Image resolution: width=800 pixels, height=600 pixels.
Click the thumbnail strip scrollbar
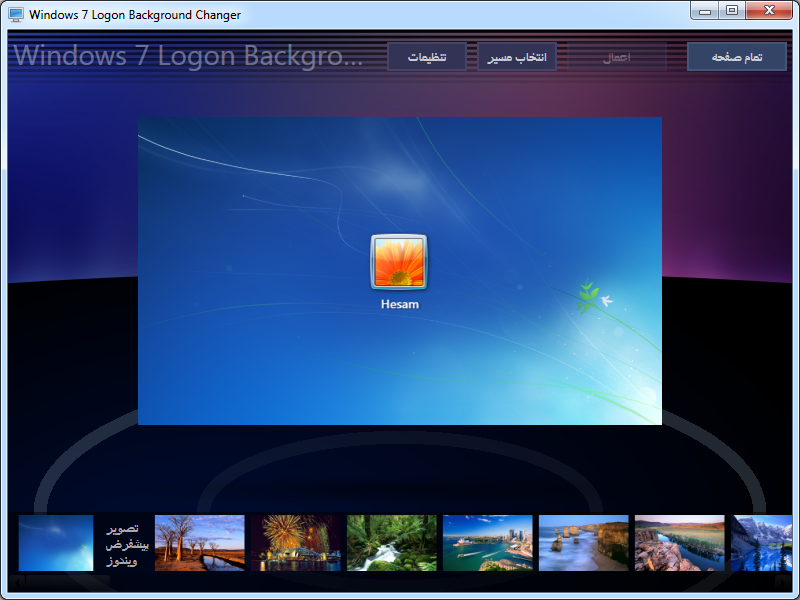coord(400,581)
